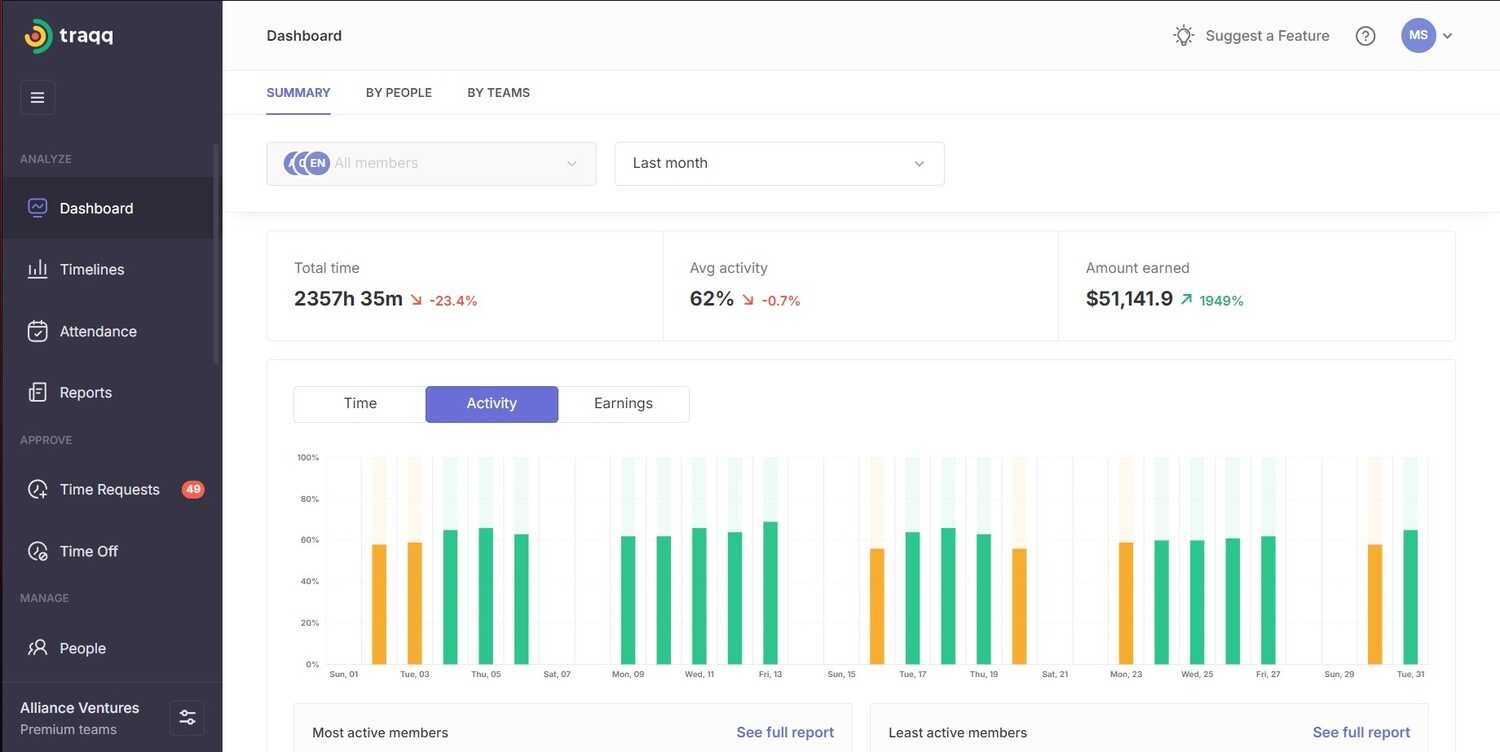Click the Suggest a Feature lightbulb
This screenshot has width=1500, height=752.
1182,34
